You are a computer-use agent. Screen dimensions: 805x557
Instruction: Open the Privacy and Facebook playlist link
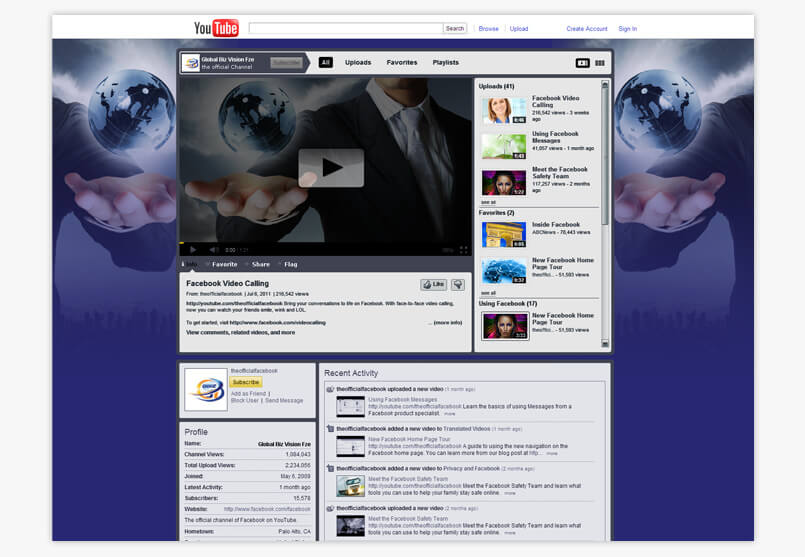coord(471,469)
